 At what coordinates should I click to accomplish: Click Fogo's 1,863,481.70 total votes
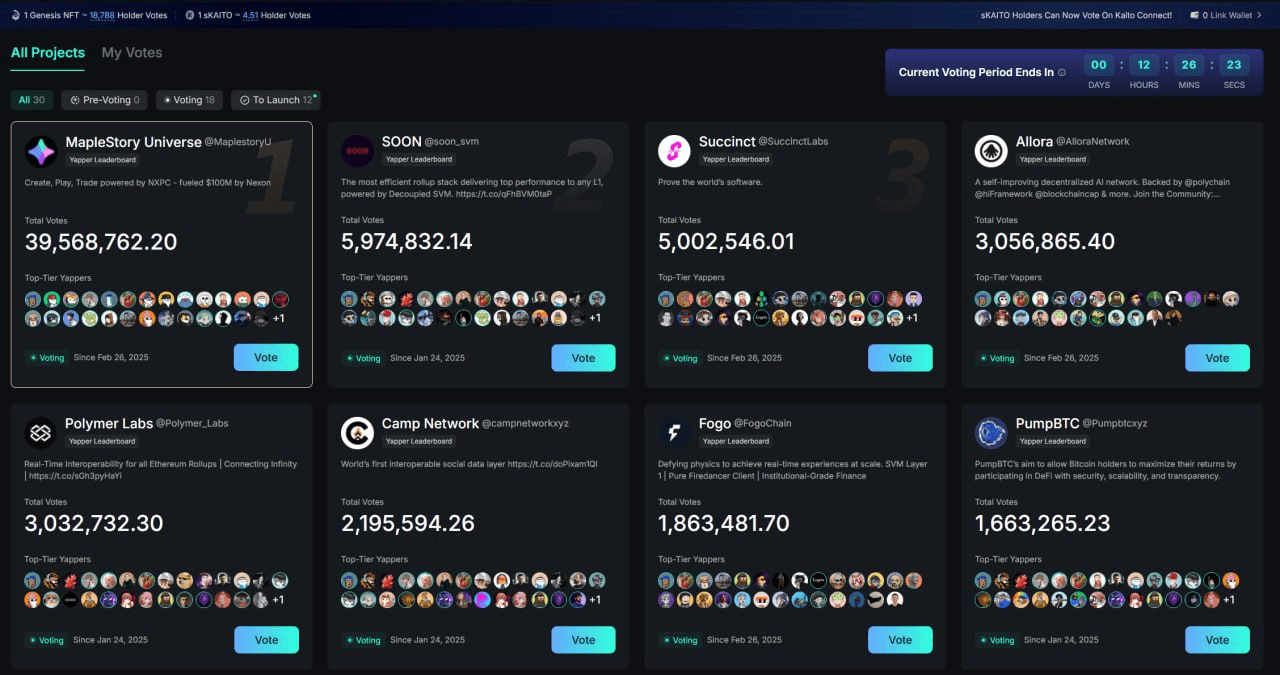[724, 524]
